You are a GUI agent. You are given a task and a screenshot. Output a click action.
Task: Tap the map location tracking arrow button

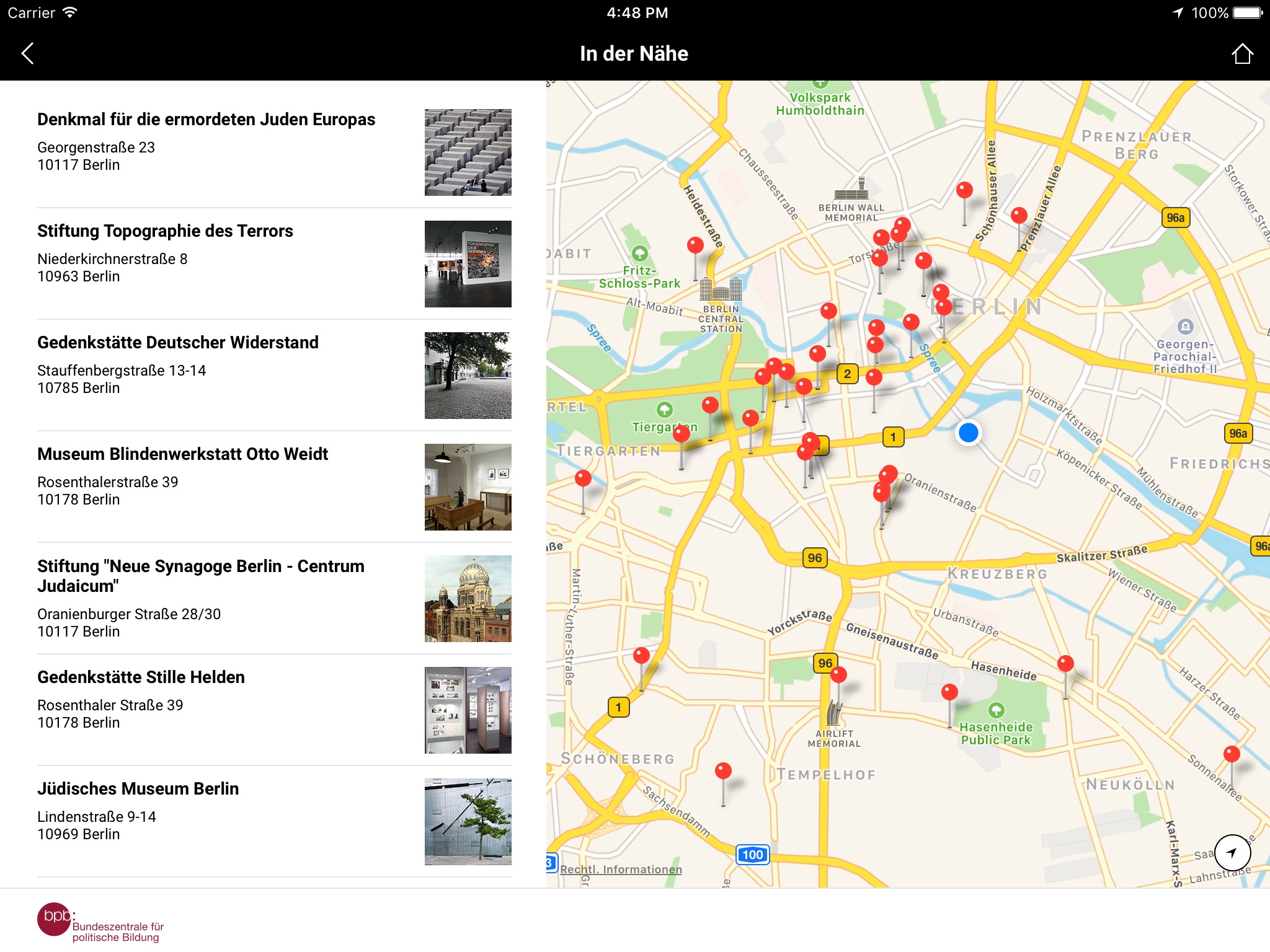tap(1232, 853)
